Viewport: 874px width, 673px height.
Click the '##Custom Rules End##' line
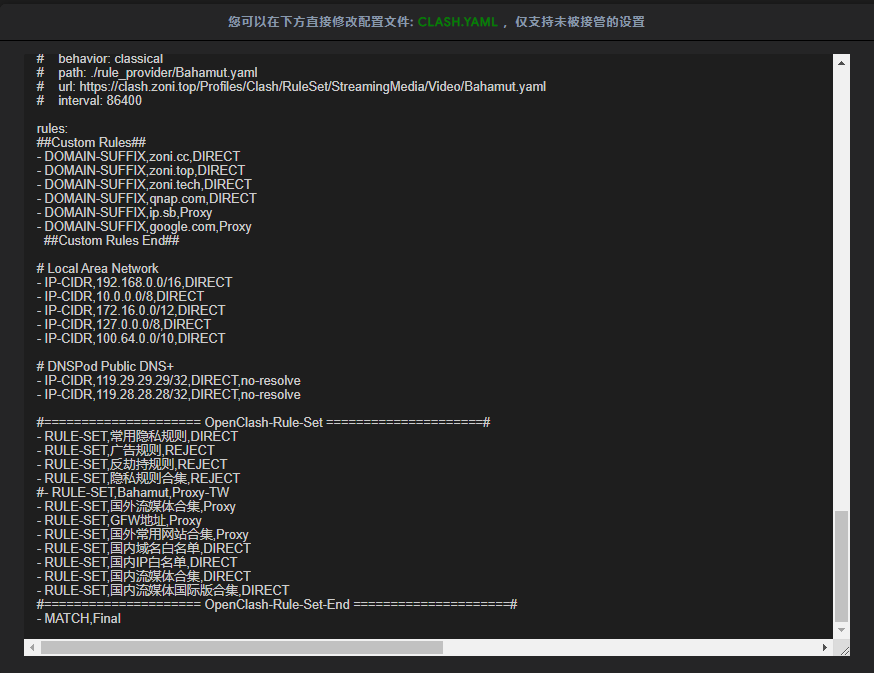(111, 240)
